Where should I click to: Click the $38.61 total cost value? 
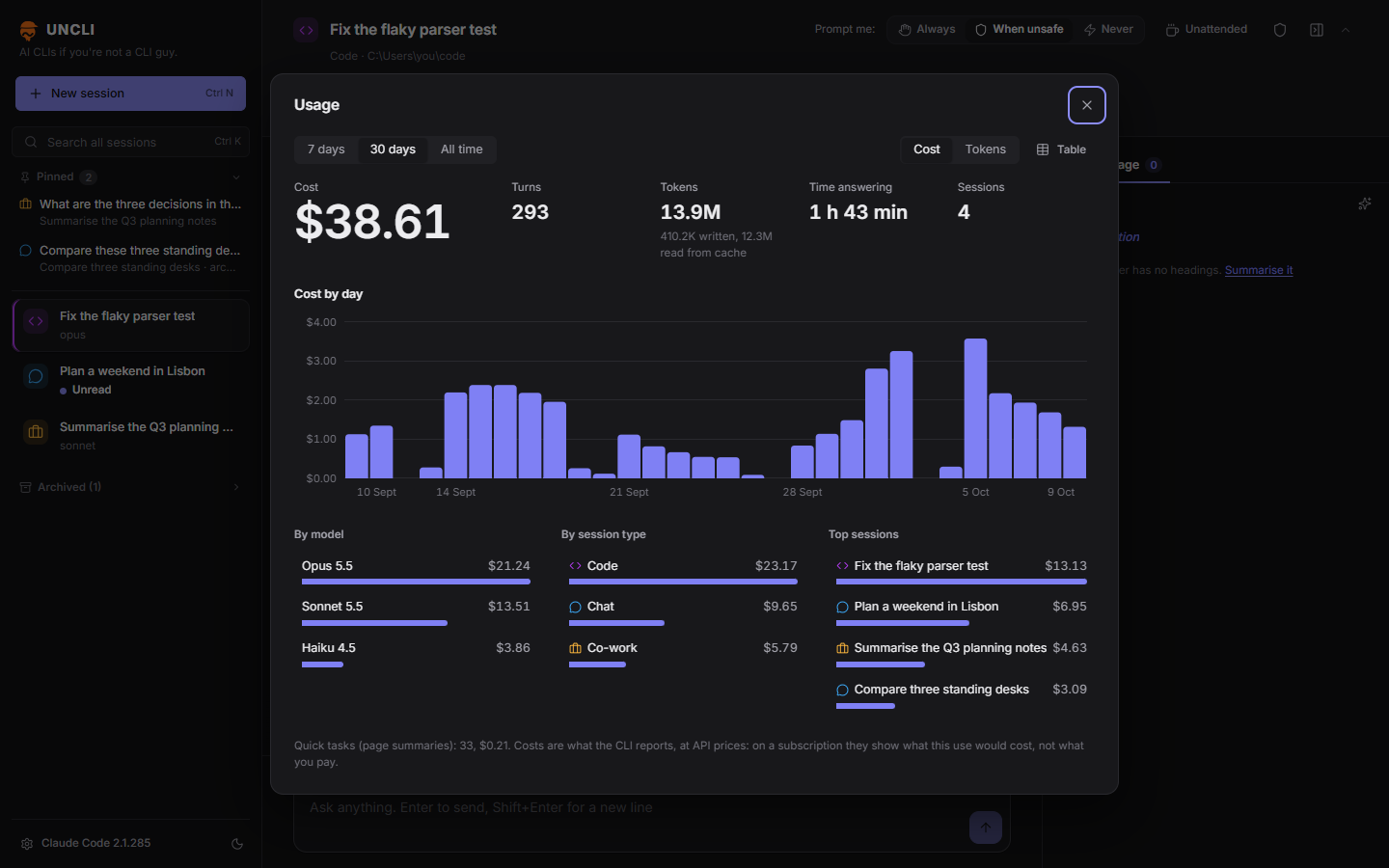(x=372, y=222)
